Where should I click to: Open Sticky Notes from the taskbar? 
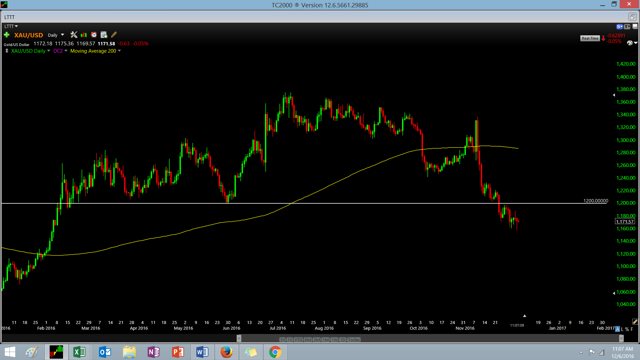coord(251,352)
